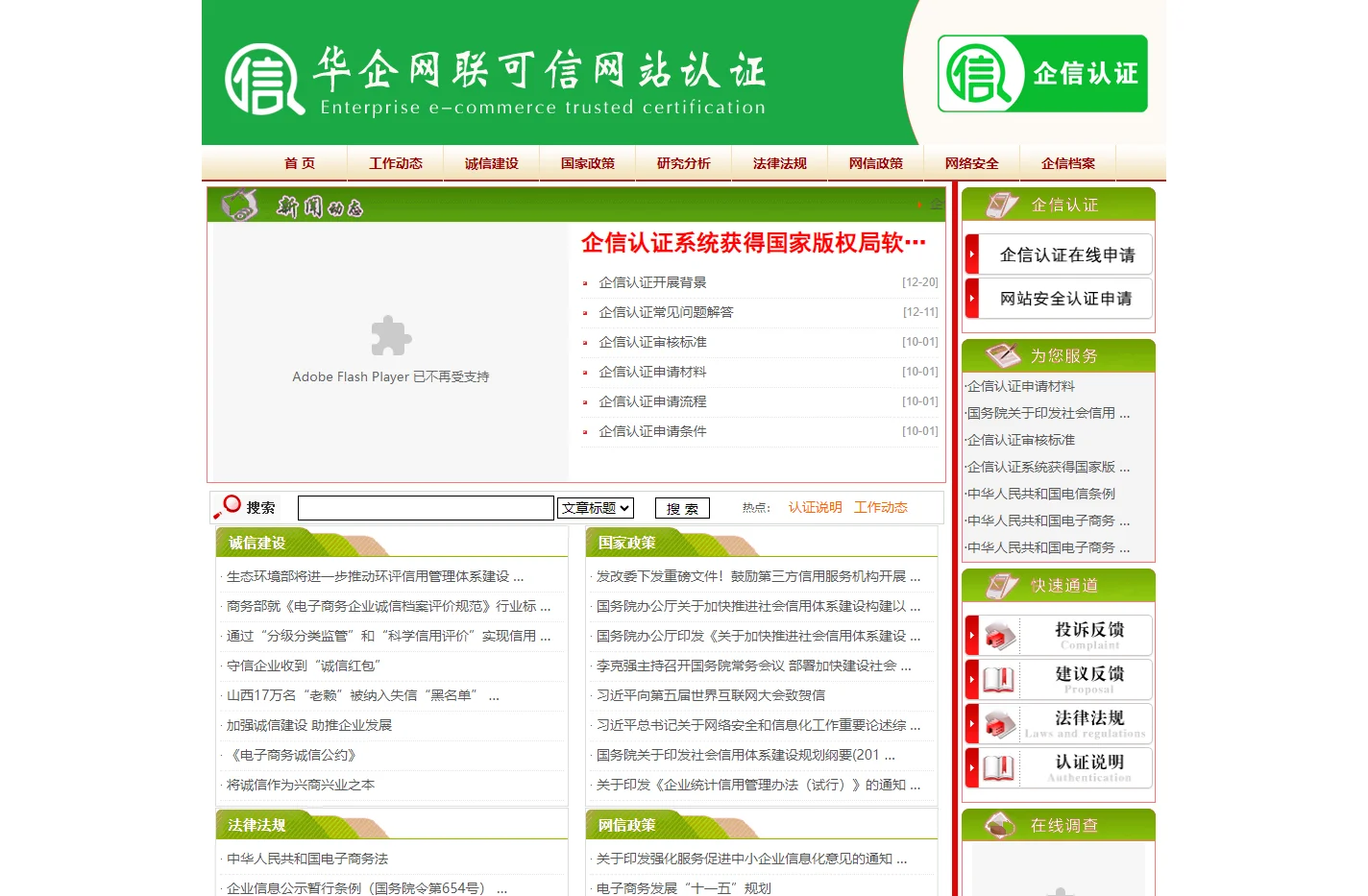
Task: Click the 搜 索 button
Action: (682, 508)
